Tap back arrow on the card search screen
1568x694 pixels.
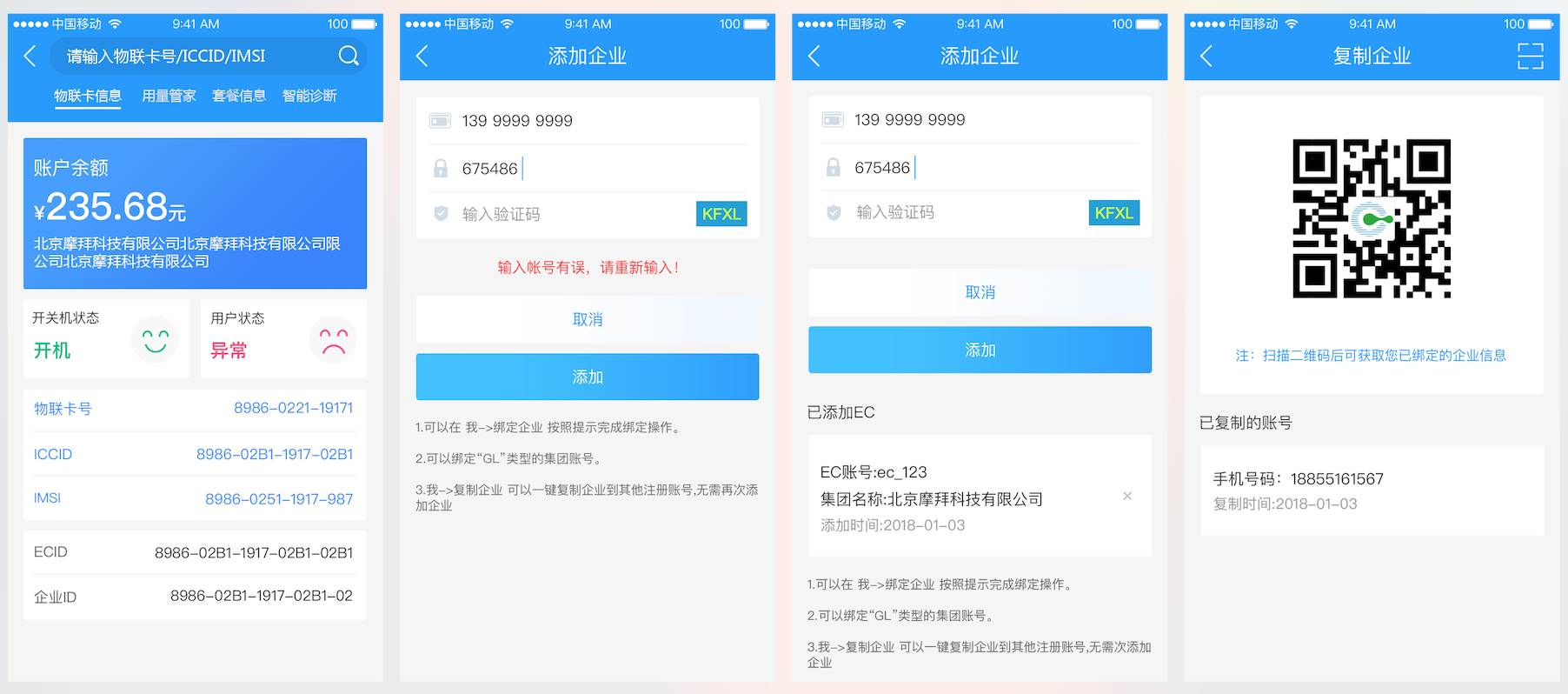30,57
